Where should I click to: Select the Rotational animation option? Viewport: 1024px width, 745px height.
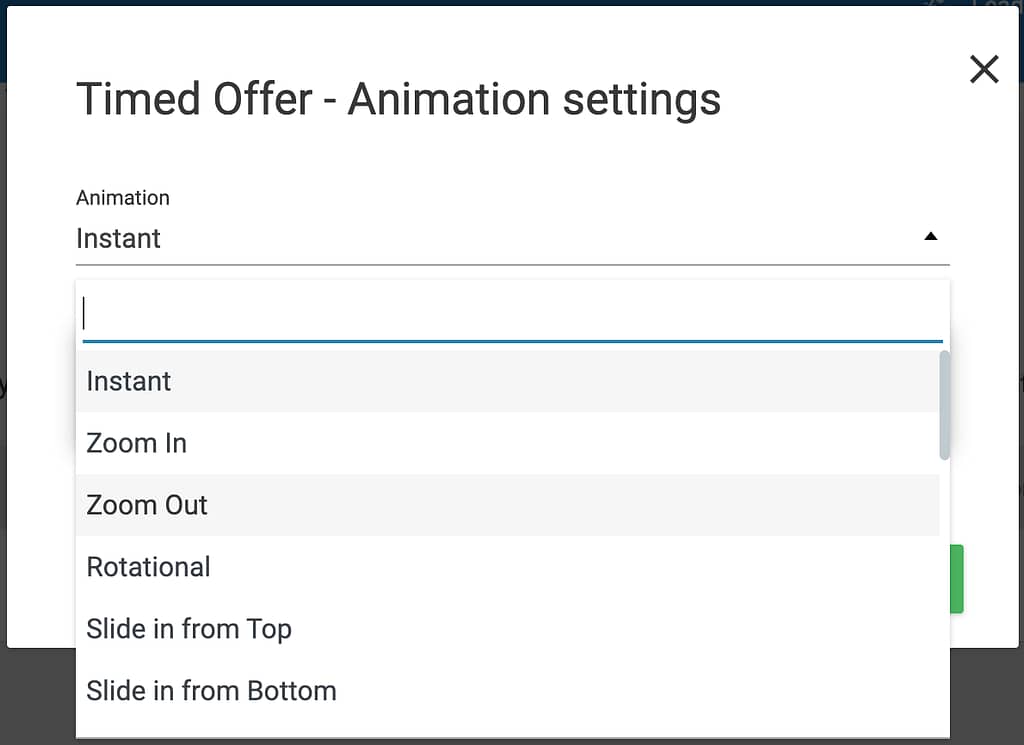pyautogui.click(x=149, y=567)
